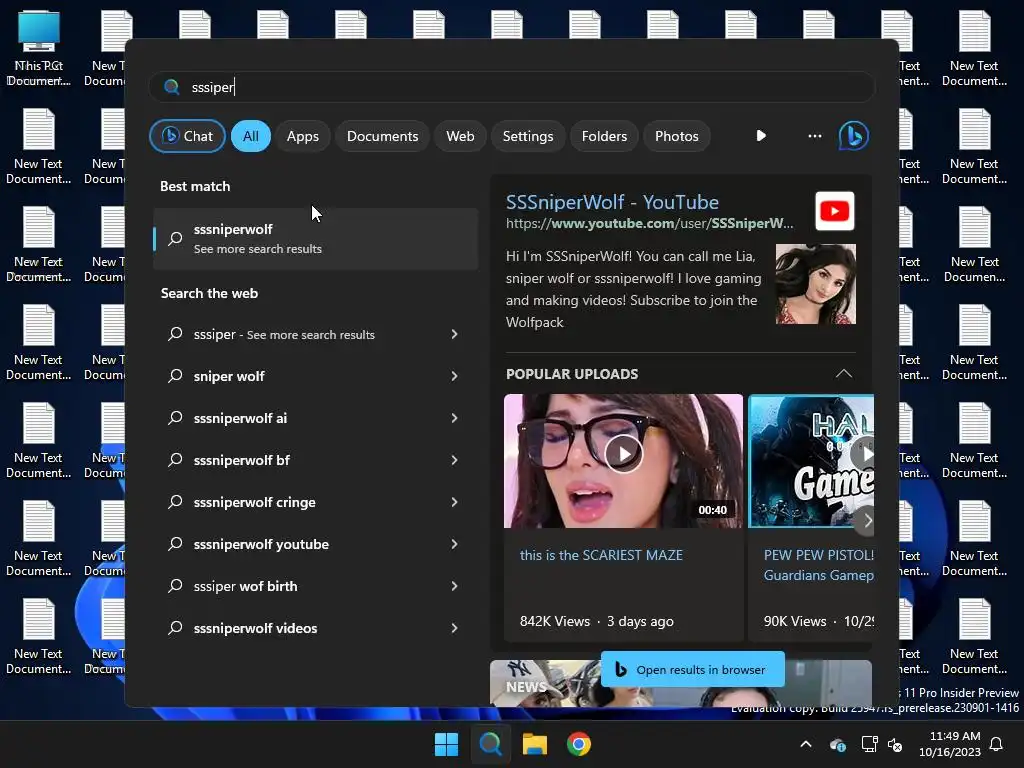The height and width of the screenshot is (768, 1024).
Task: Switch to the Apps filter
Action: (x=302, y=136)
